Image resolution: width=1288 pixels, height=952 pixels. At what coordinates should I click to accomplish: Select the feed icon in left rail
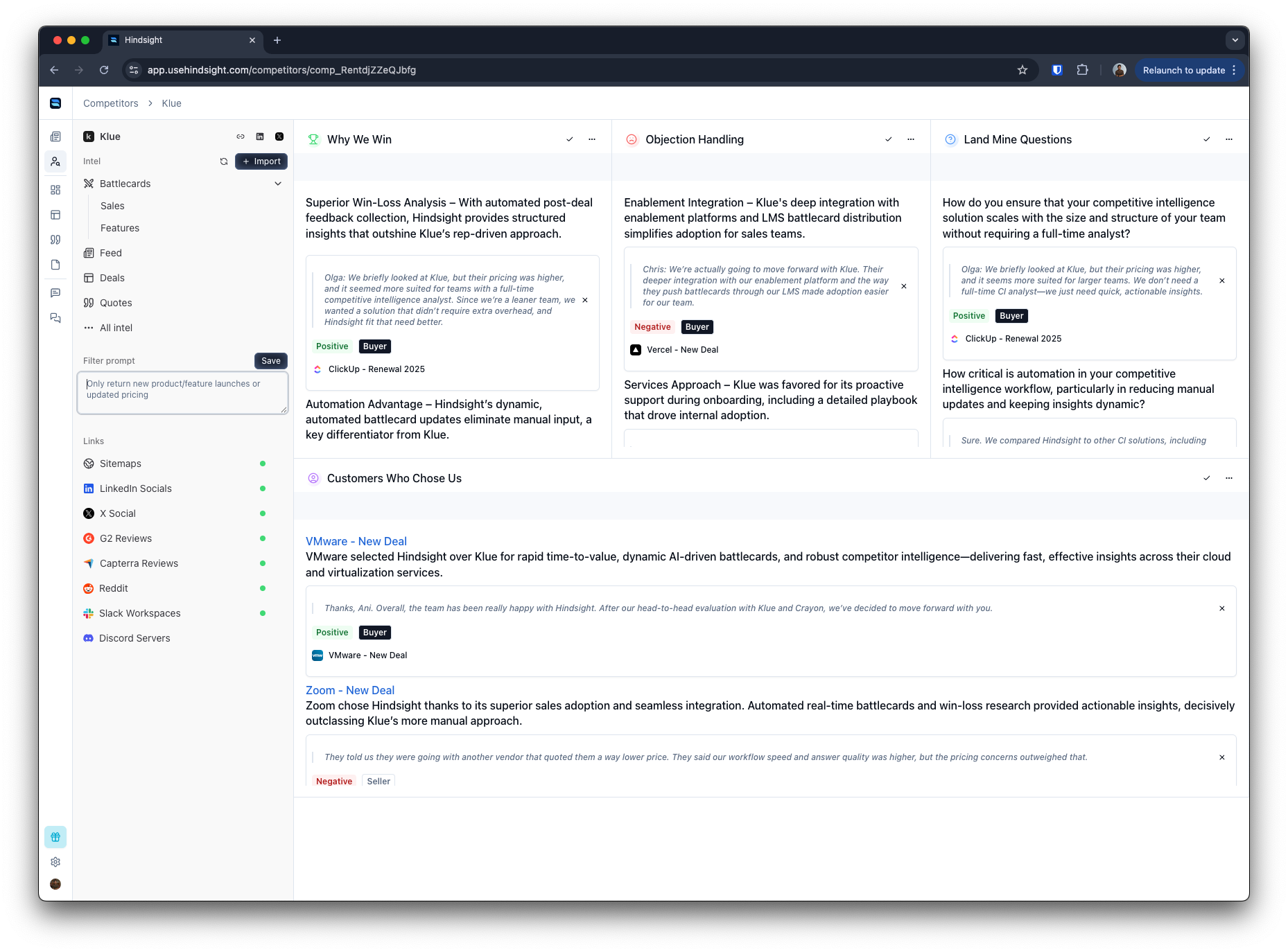point(55,136)
